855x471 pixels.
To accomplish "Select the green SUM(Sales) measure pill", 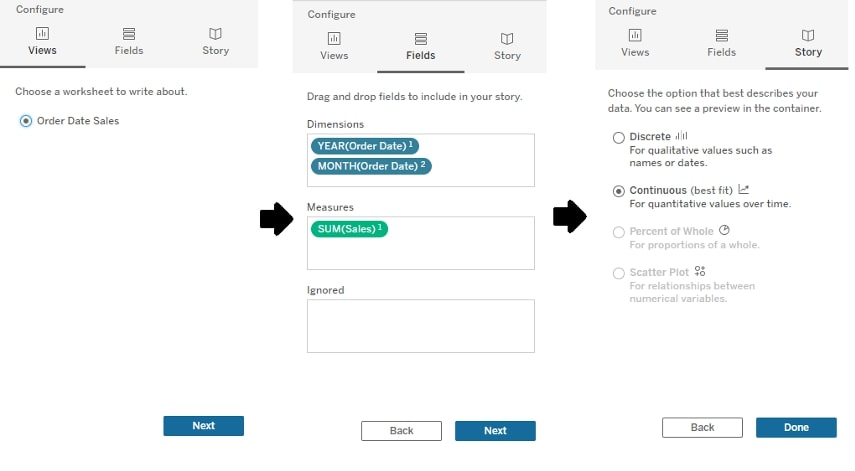I will pos(349,229).
